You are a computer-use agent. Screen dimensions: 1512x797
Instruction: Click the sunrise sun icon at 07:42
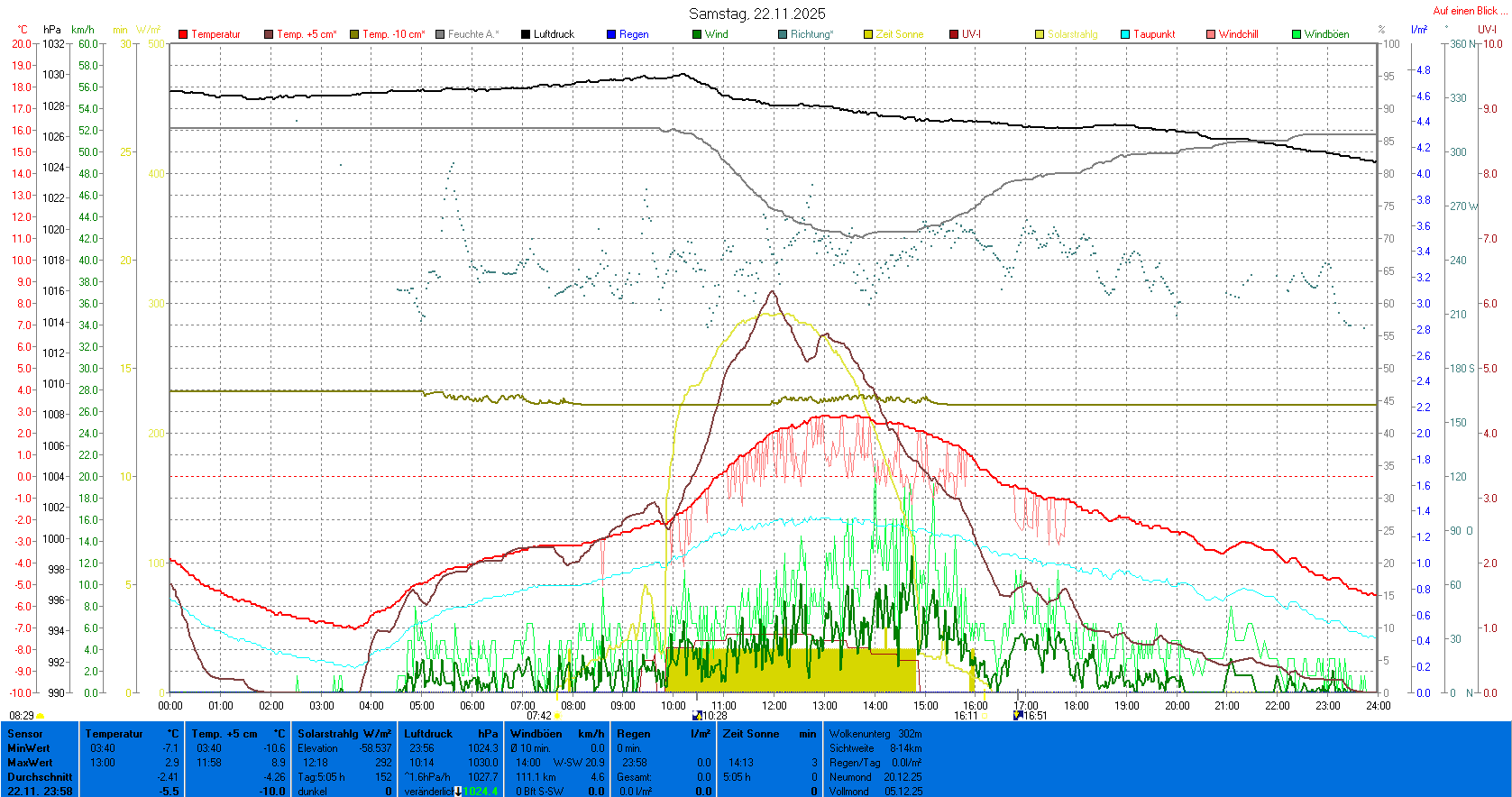pos(558,716)
